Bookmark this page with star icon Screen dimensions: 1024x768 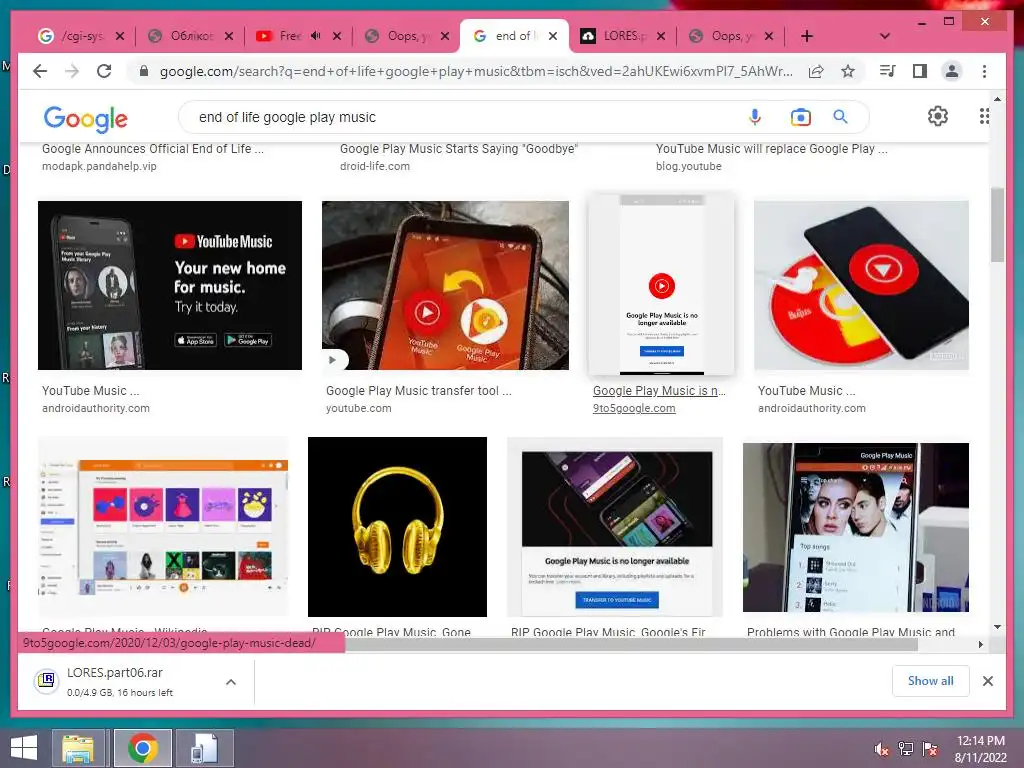click(x=848, y=71)
